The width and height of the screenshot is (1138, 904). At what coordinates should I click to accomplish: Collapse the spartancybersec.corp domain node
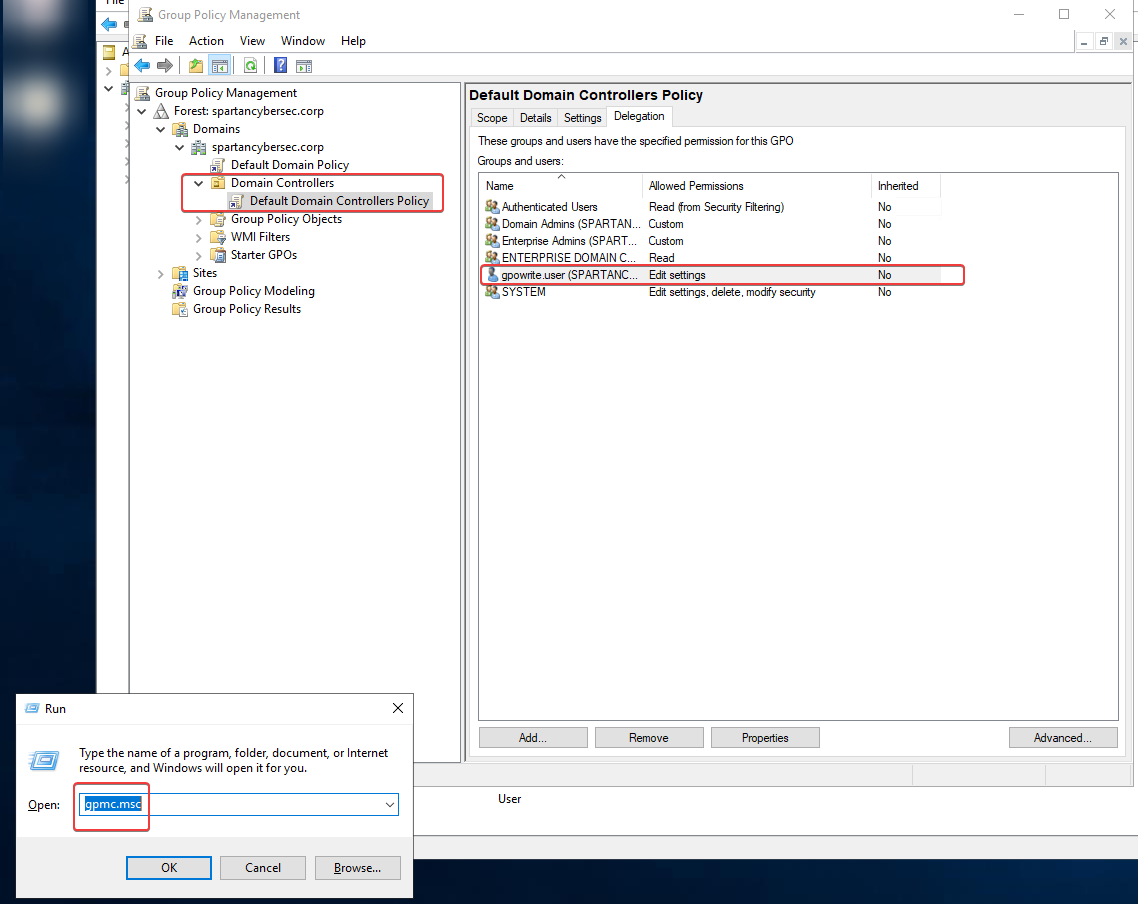coord(180,147)
